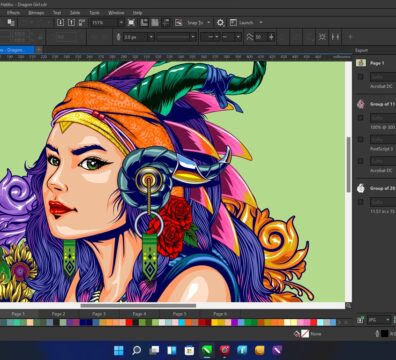This screenshot has height=360, width=396.
Task: Click the export icon beside JPG dropdown
Action: (x=360, y=320)
